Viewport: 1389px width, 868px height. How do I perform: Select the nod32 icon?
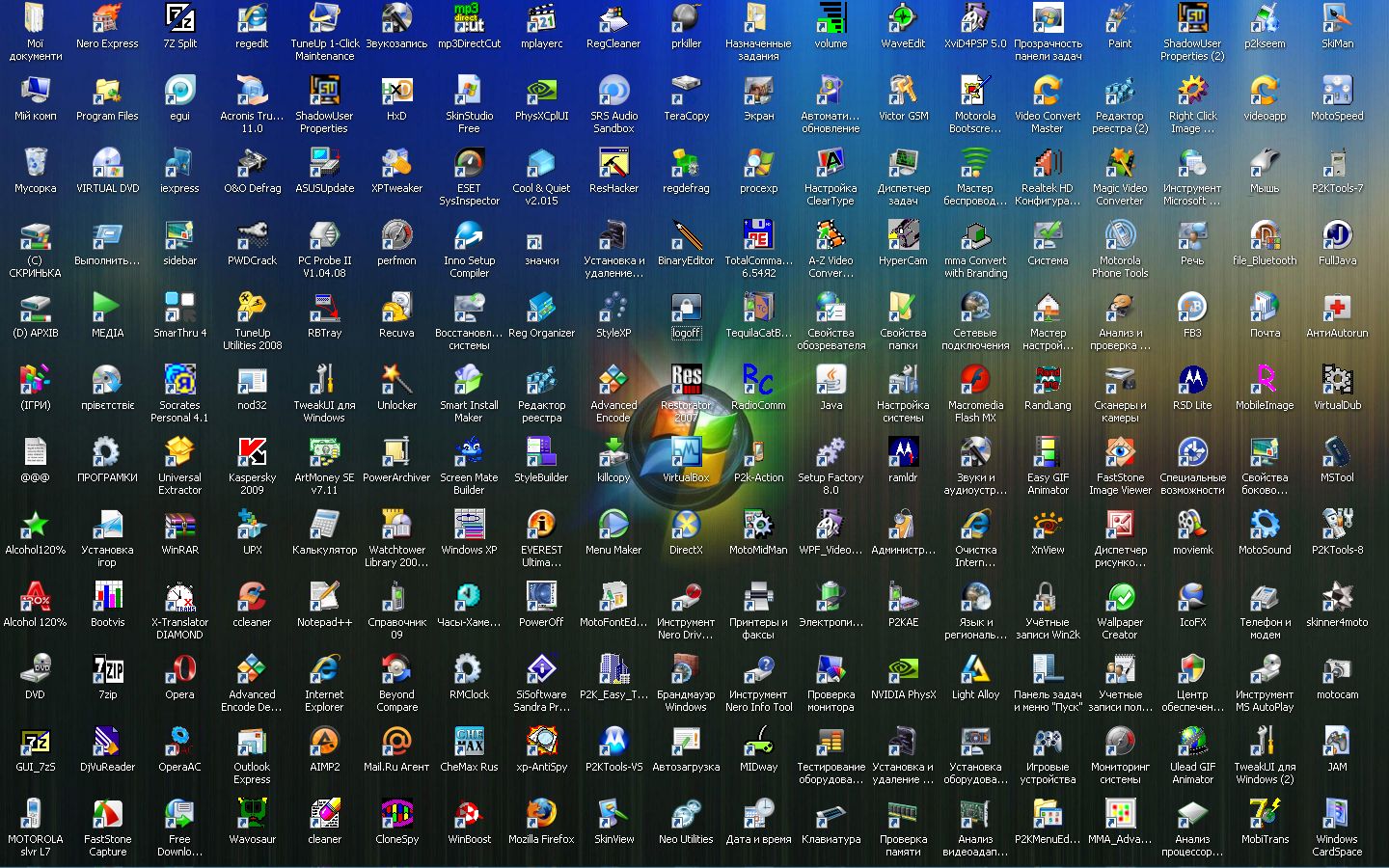(252, 379)
